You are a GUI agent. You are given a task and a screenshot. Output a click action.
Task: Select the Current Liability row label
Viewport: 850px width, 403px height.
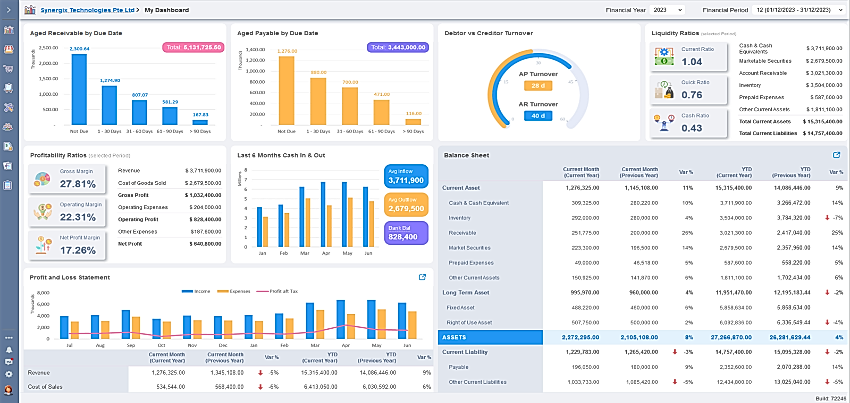(465, 352)
